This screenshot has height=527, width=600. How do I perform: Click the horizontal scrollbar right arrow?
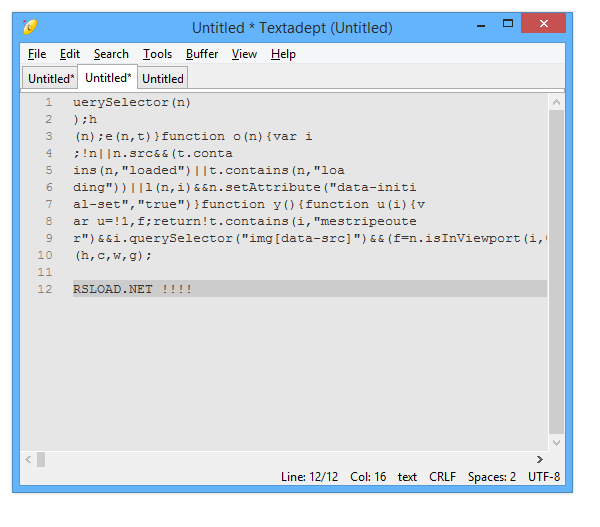tap(540, 459)
